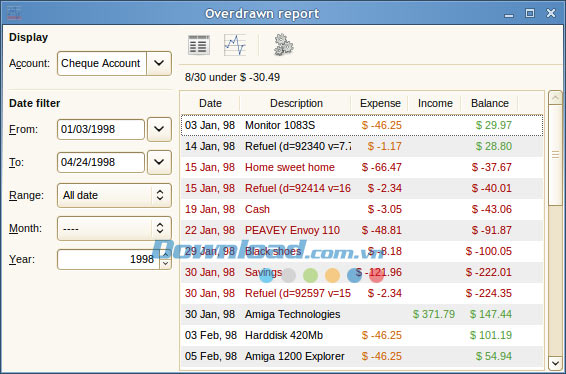Select the Amiga Technologies row
The width and height of the screenshot is (566, 374).
[x=362, y=314]
